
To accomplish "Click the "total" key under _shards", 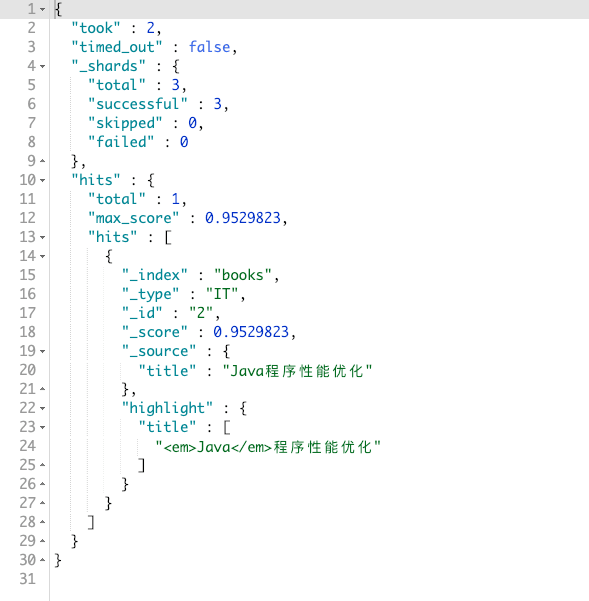I will point(117,85).
